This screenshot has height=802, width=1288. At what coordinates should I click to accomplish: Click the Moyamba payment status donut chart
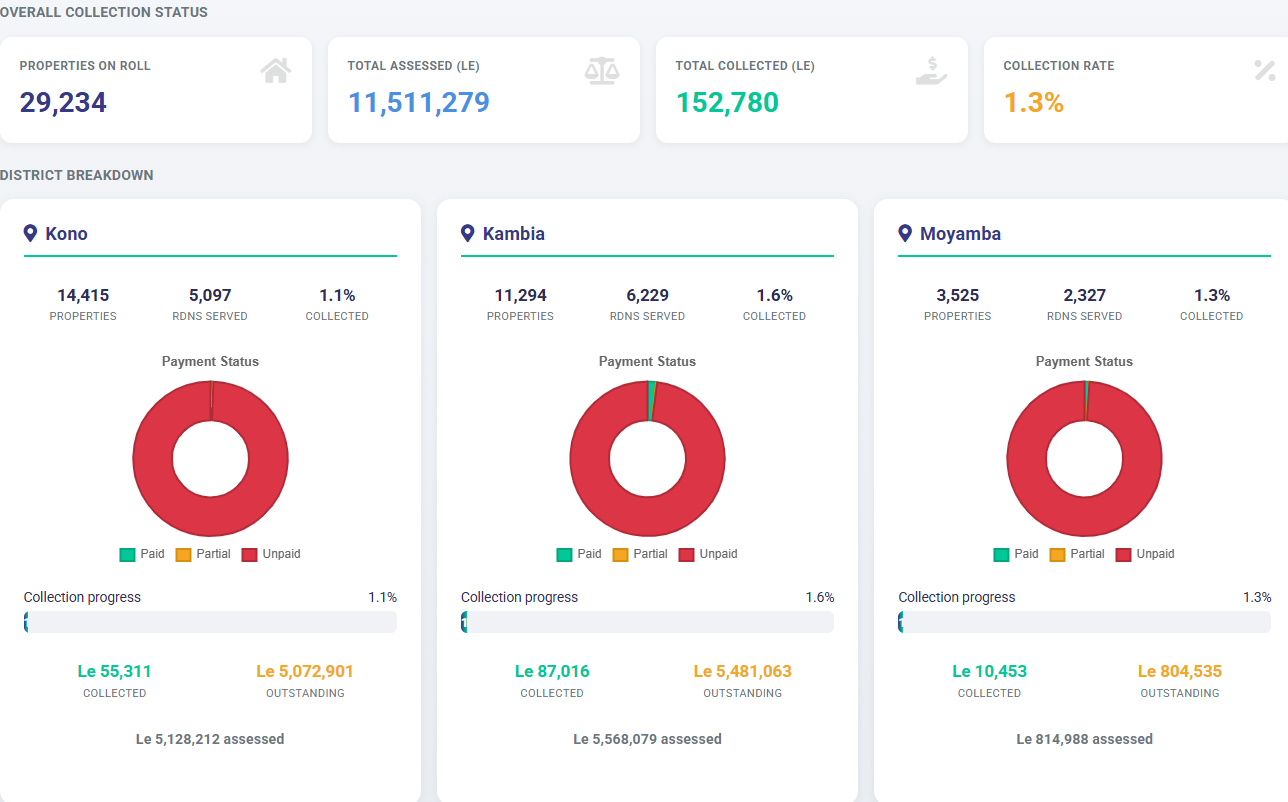tap(1084, 458)
